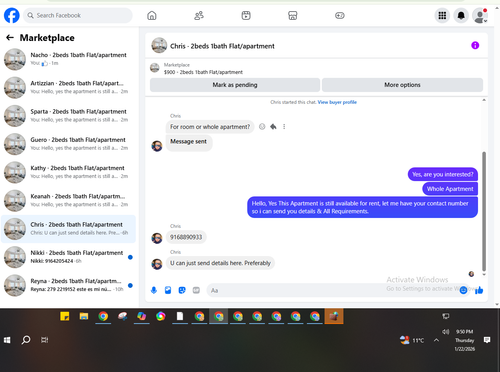This screenshot has height=372, width=500.
Task: Open the Video/Reels icon in top navigation
Action: (246, 15)
